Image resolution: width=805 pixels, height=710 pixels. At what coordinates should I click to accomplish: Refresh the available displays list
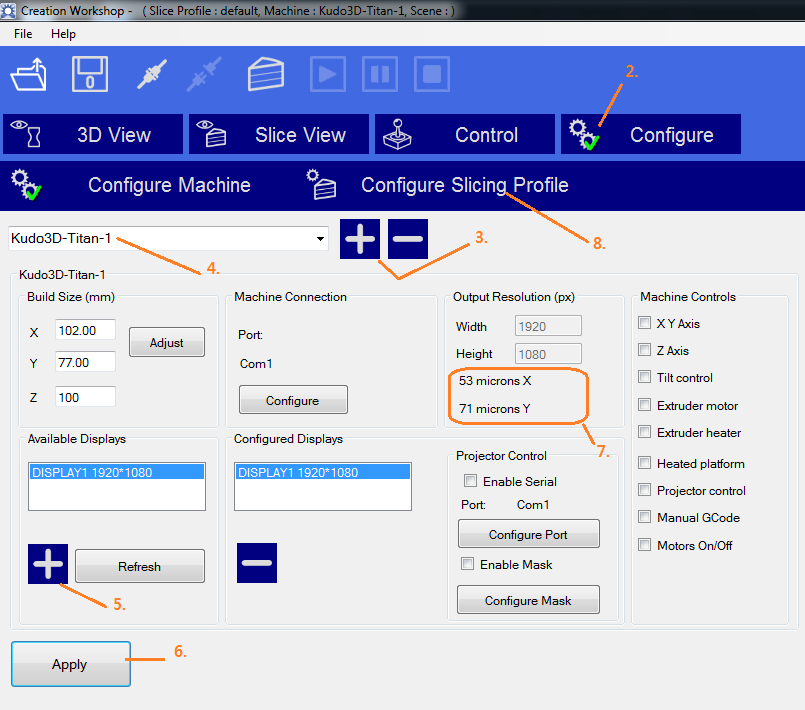pyautogui.click(x=139, y=566)
